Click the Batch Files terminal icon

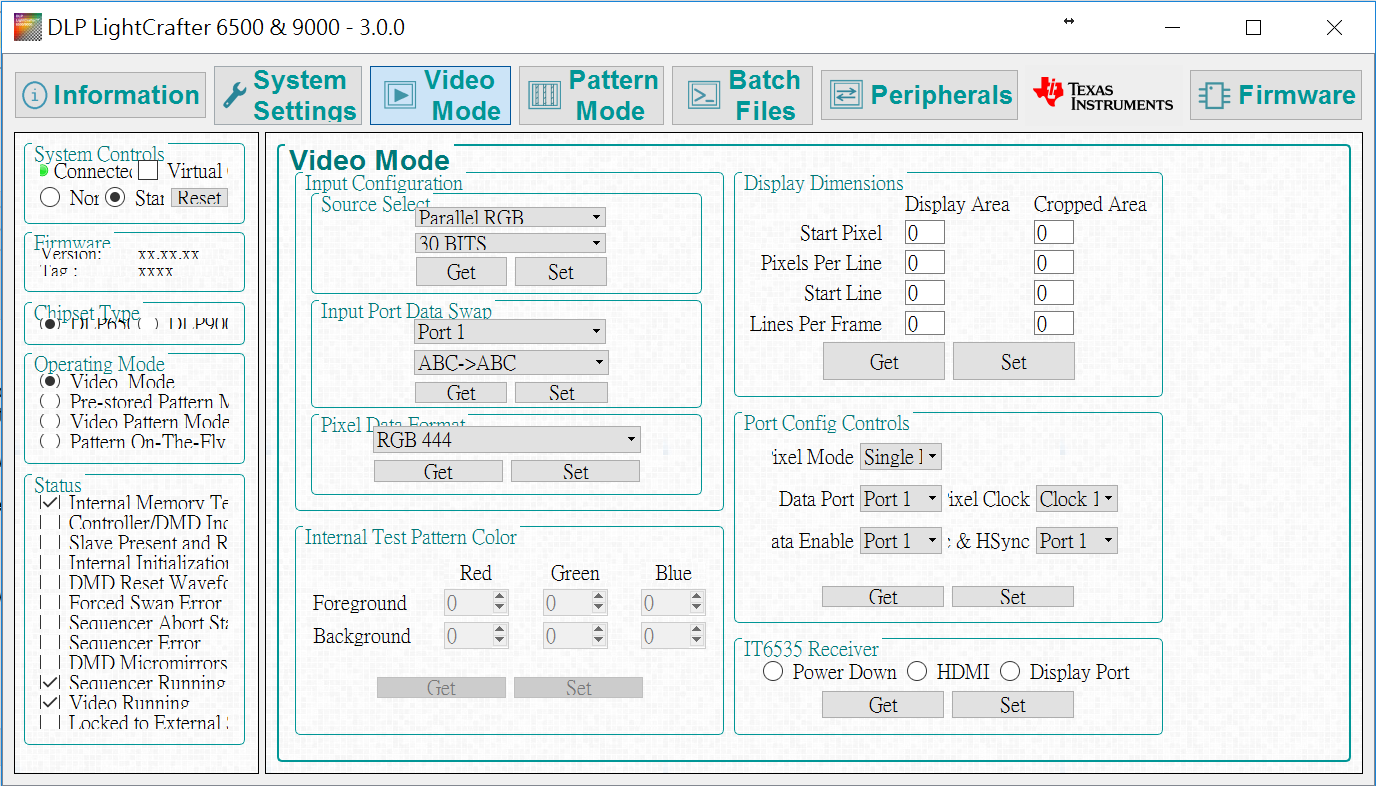coord(704,95)
